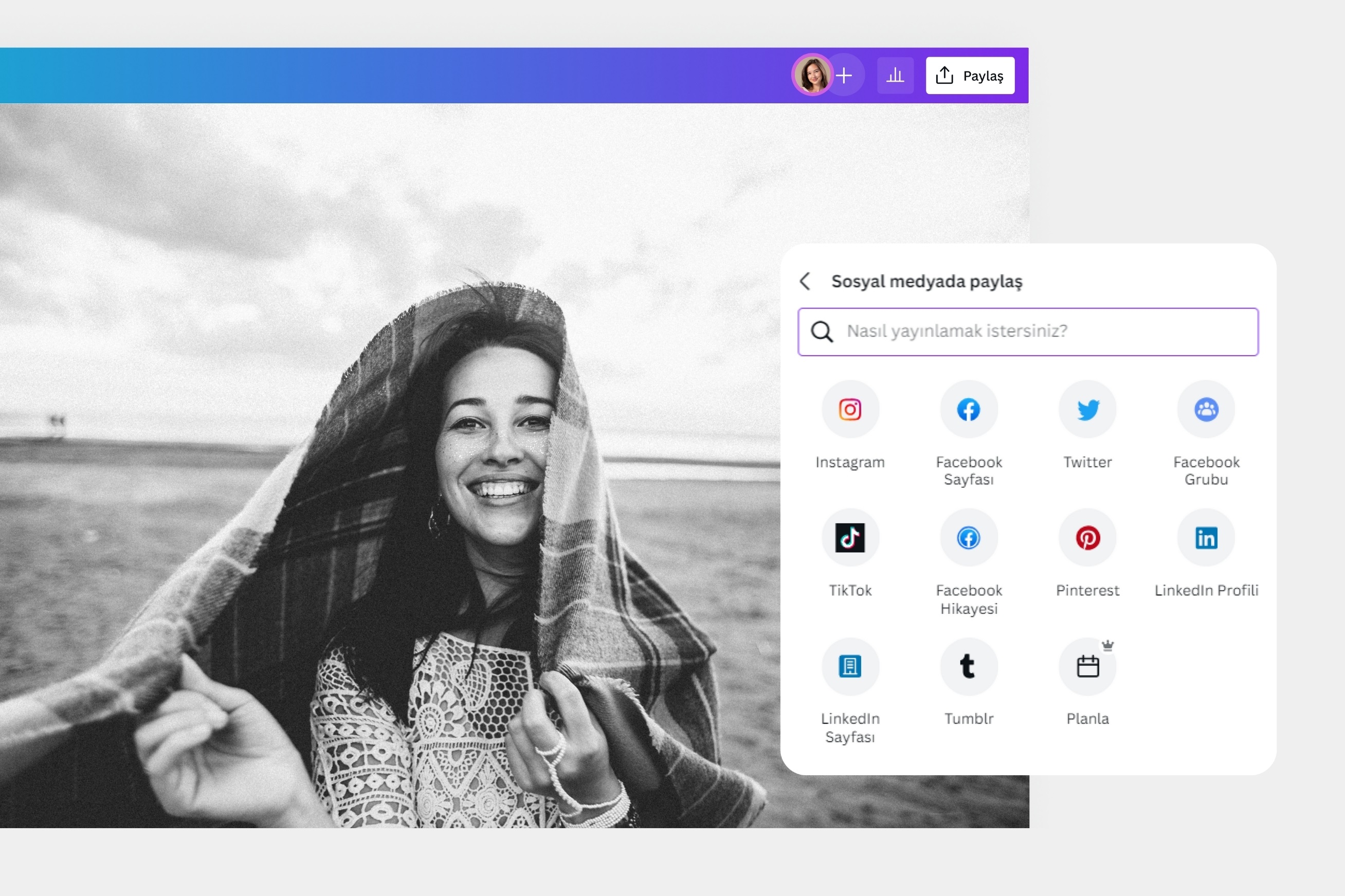Pick the Facebook Grubu icon
The image size is (1345, 896).
click(x=1206, y=409)
